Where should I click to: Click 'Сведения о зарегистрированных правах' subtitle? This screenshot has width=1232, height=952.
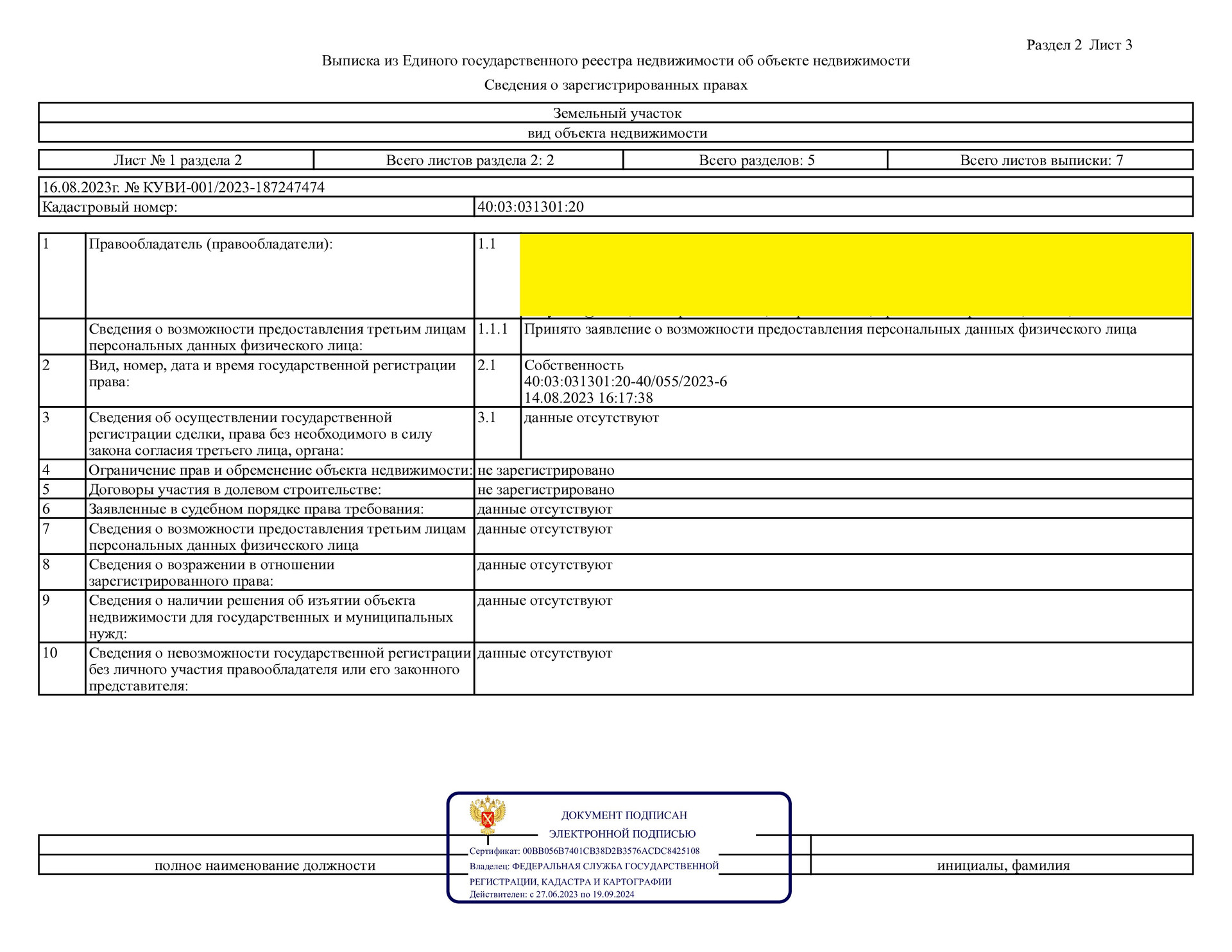(x=615, y=85)
